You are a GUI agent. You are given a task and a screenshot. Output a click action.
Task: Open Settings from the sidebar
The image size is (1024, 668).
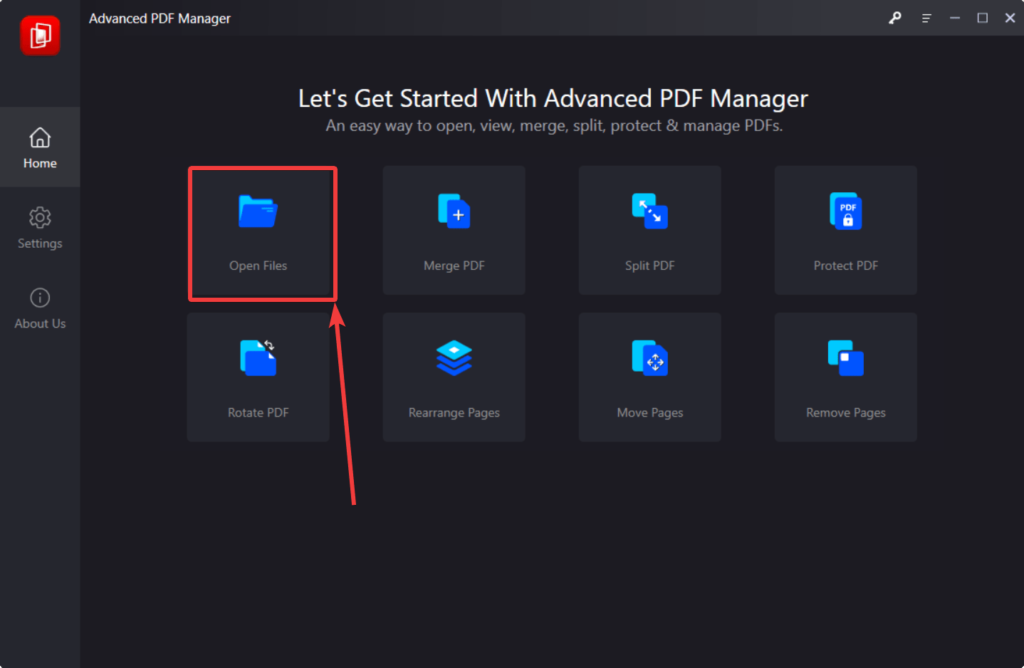(40, 228)
